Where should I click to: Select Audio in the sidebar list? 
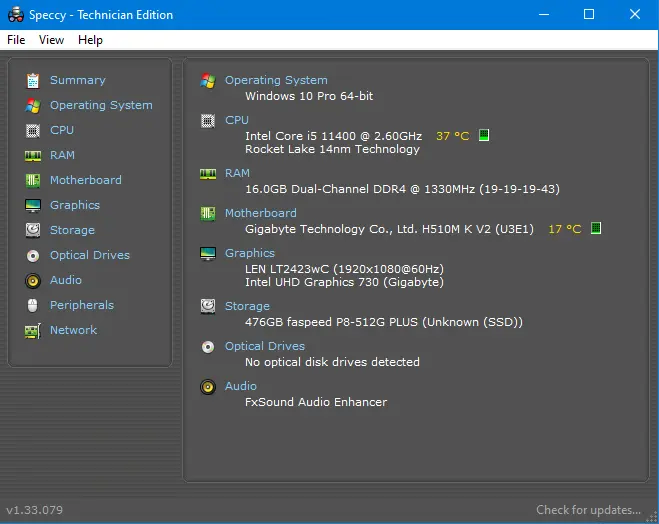point(66,280)
